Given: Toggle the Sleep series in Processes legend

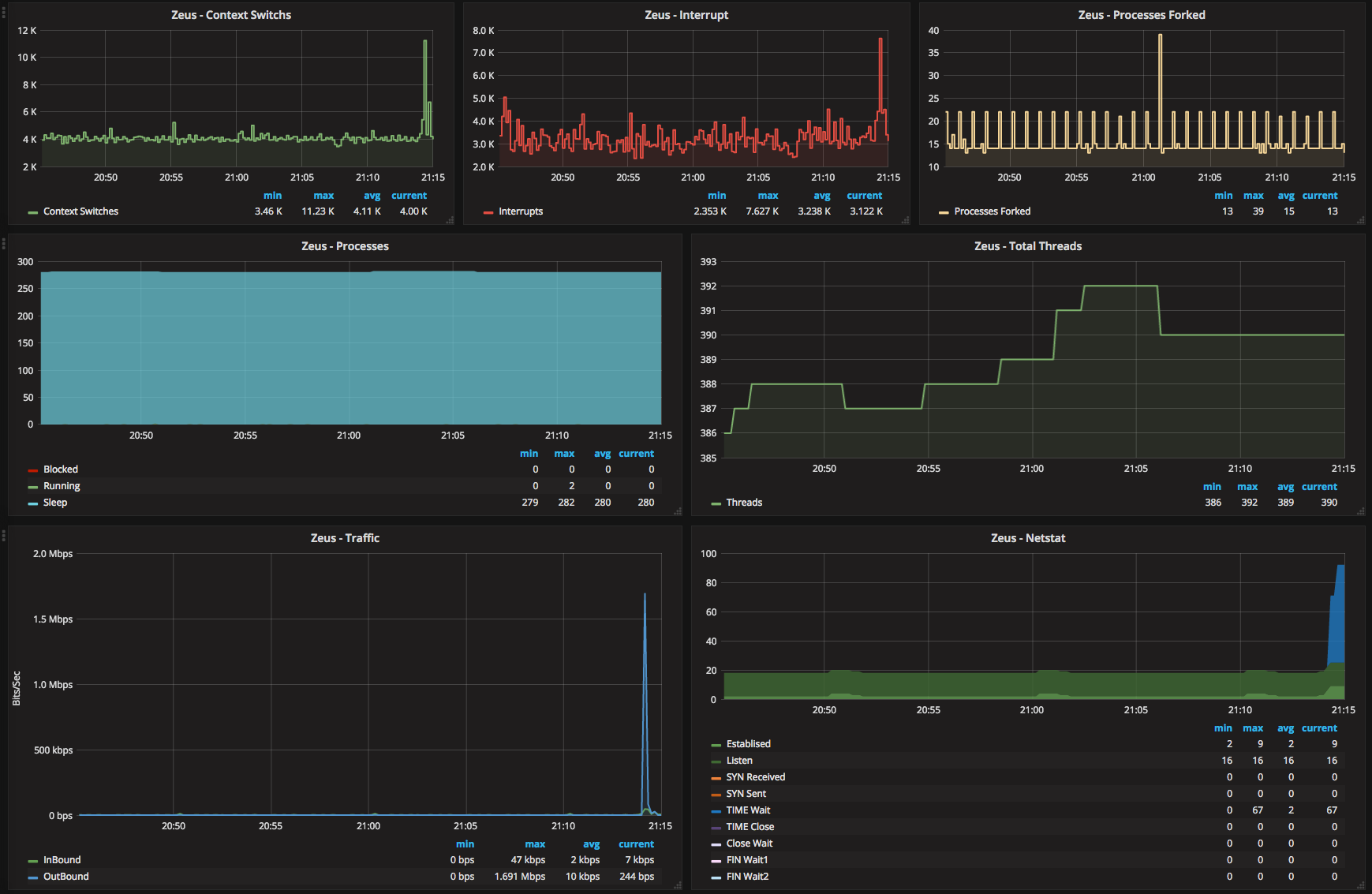Looking at the screenshot, I should 54,503.
